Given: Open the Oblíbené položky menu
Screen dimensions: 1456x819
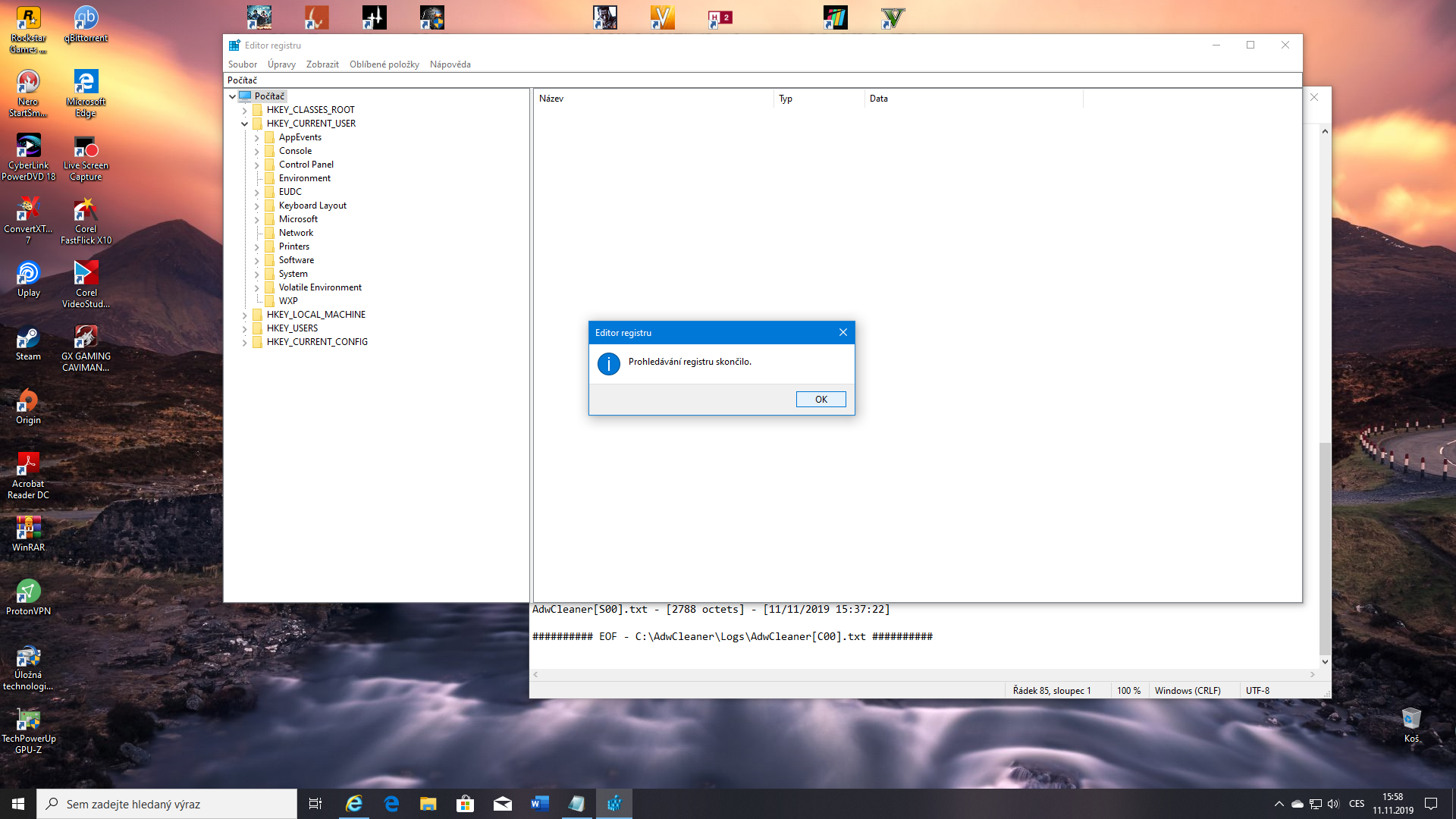Looking at the screenshot, I should pyautogui.click(x=384, y=64).
